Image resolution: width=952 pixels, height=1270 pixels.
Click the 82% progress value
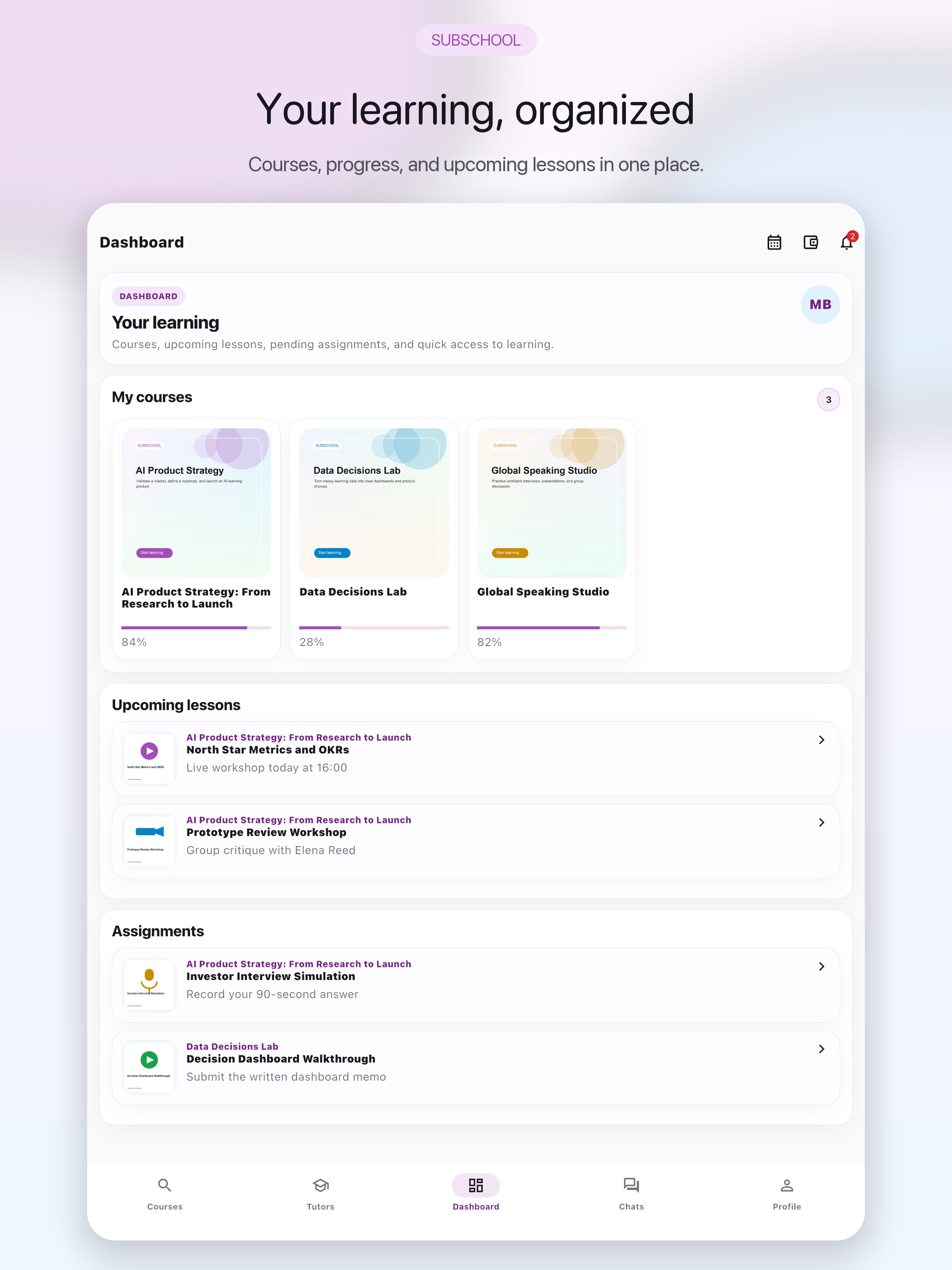tap(489, 642)
